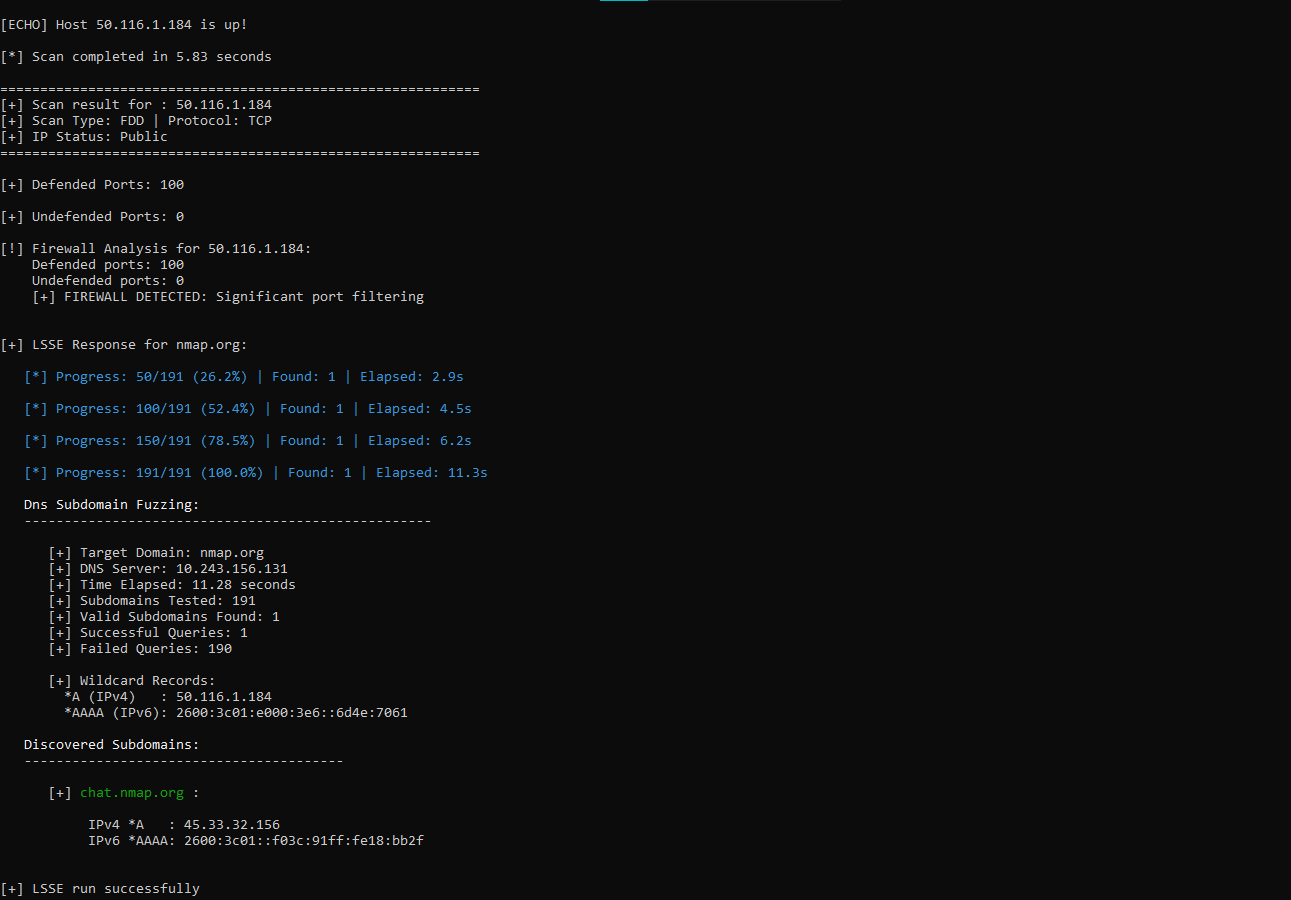Select the "[+] Defended Ports: 100" summary line
The width and height of the screenshot is (1291, 900).
point(92,184)
